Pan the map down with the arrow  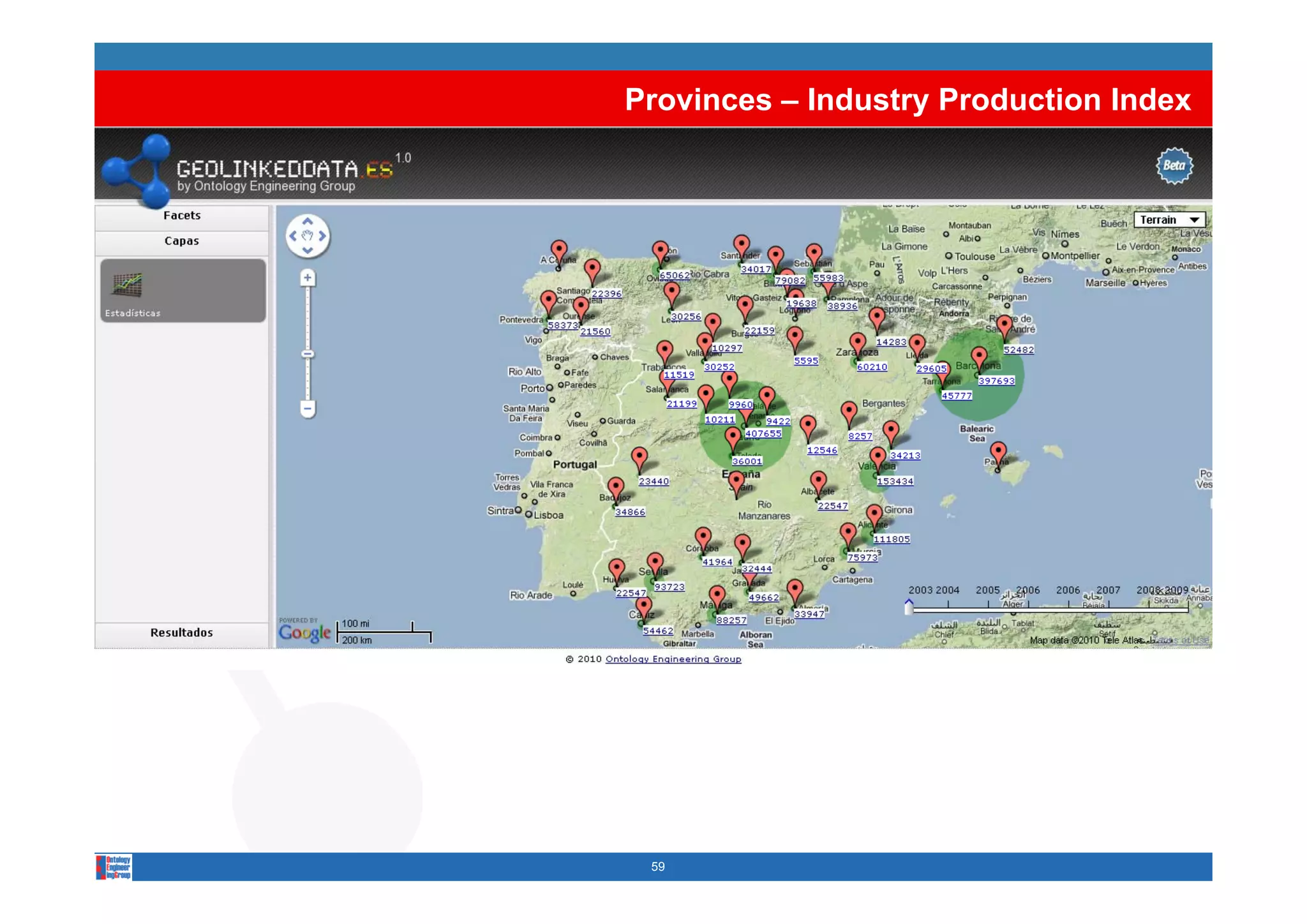[308, 250]
